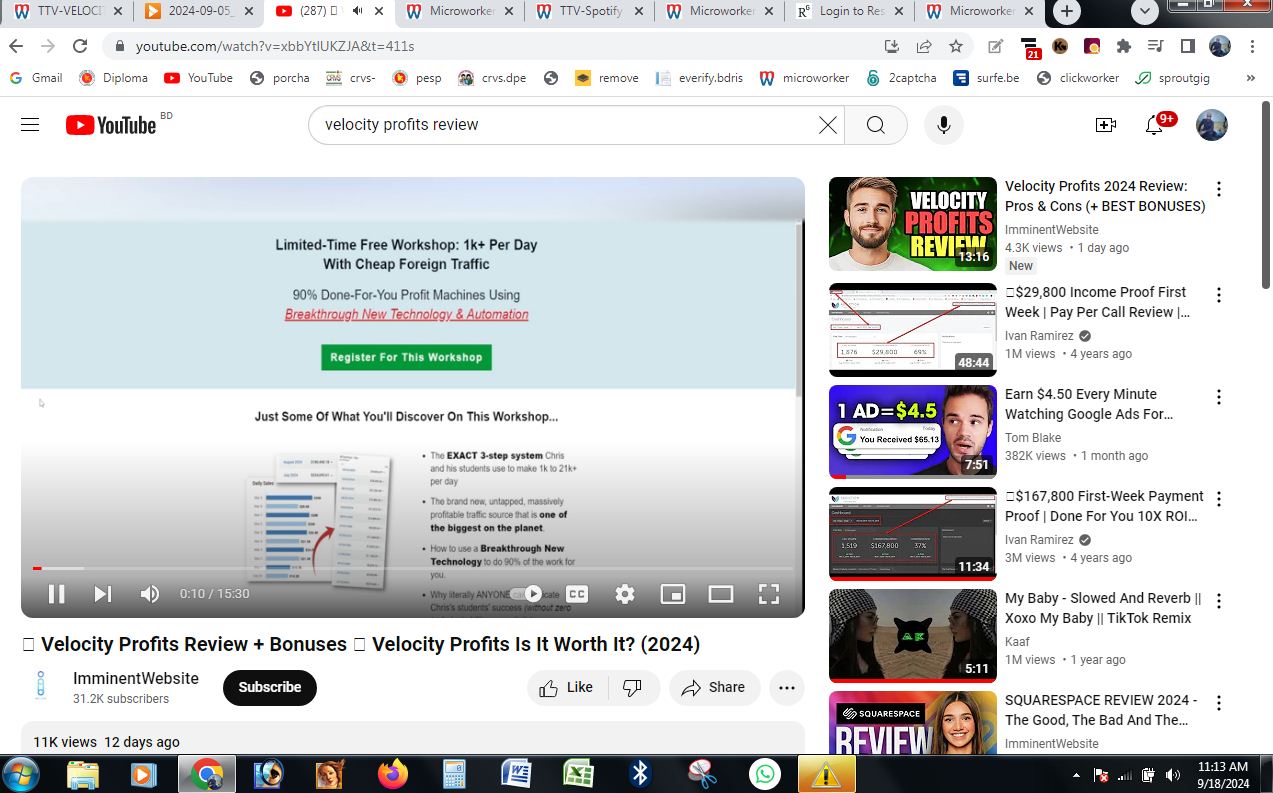Screen dimensions: 1273x793
Task: Go back in the browser
Action: click(x=16, y=46)
